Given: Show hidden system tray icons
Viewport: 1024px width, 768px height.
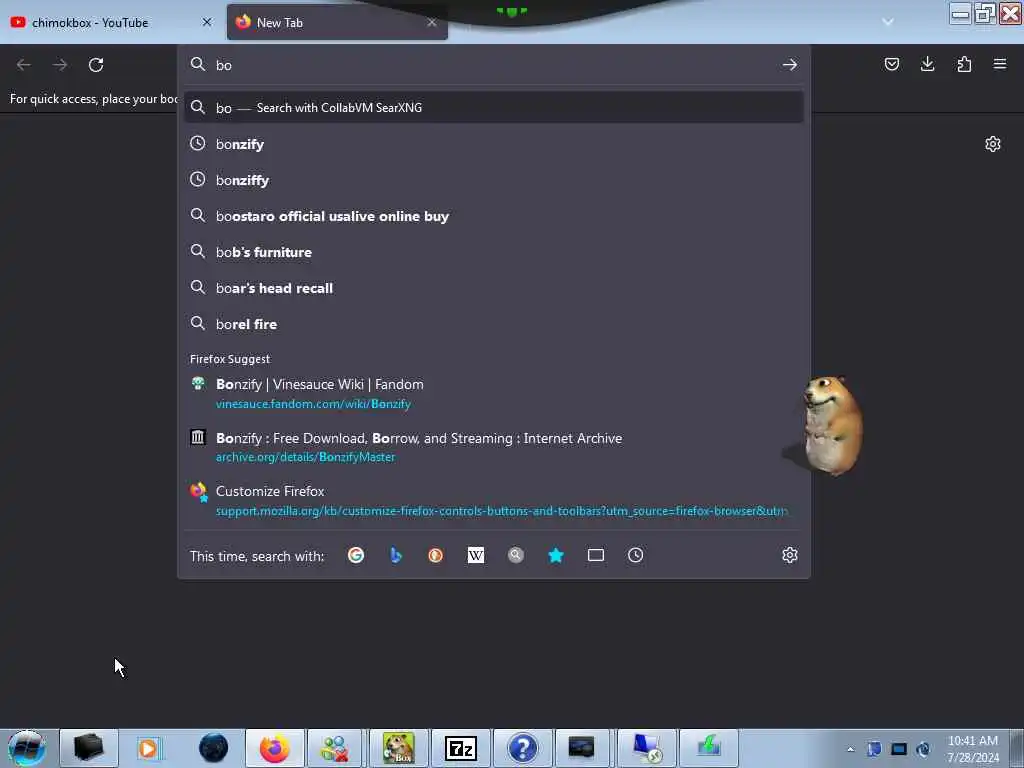Looking at the screenshot, I should coord(850,749).
